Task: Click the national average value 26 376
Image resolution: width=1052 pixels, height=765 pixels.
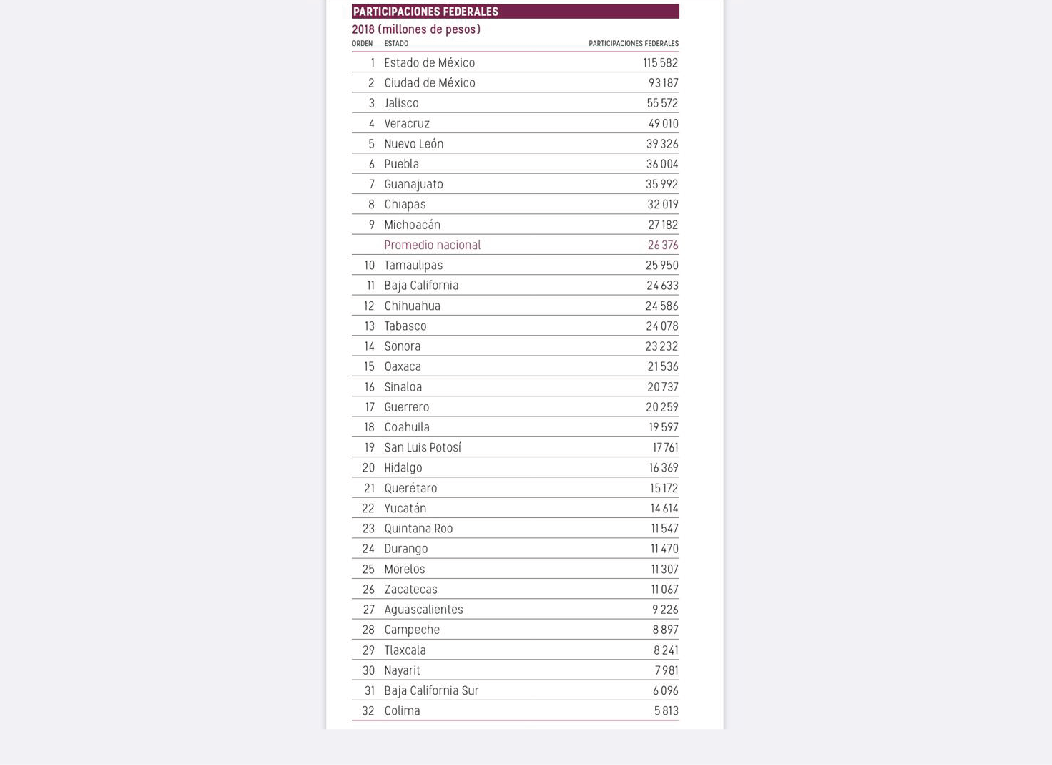Action: pos(662,245)
